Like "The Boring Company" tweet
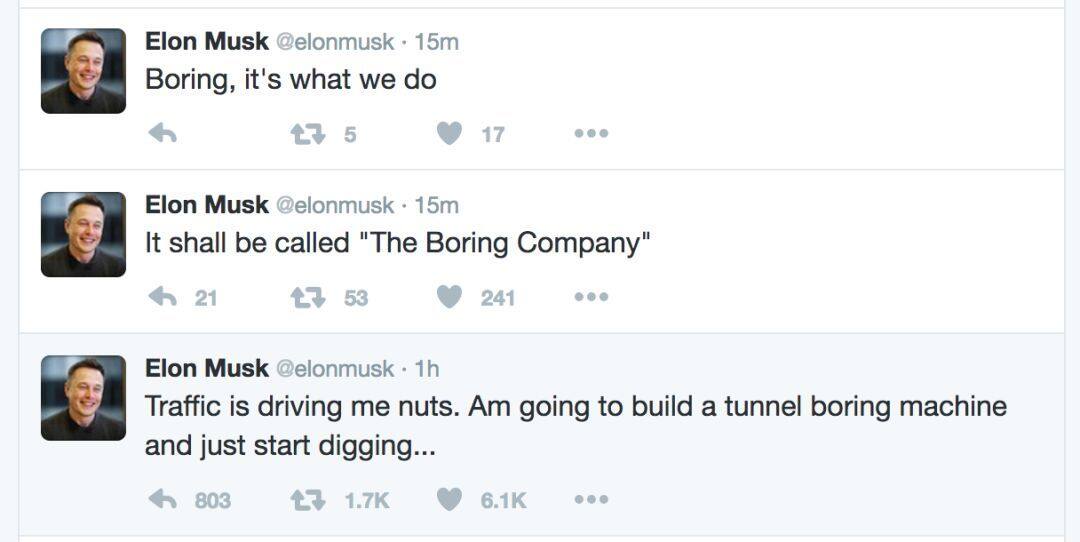Screen dimensions: 1080x542 coord(450,297)
